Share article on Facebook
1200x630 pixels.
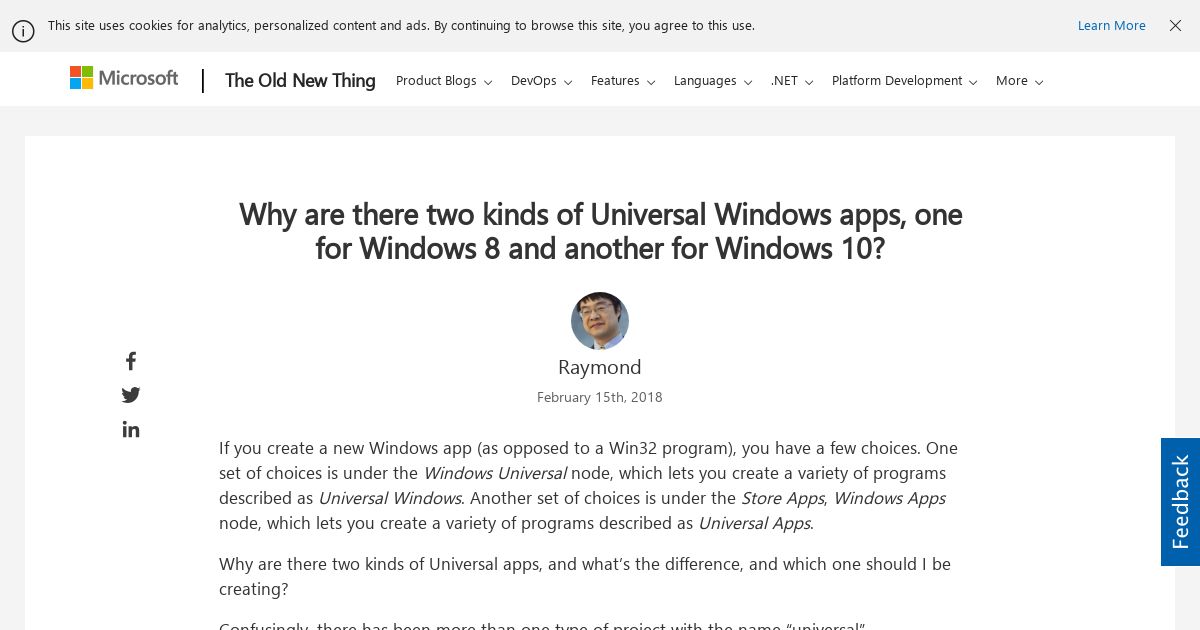[131, 361]
